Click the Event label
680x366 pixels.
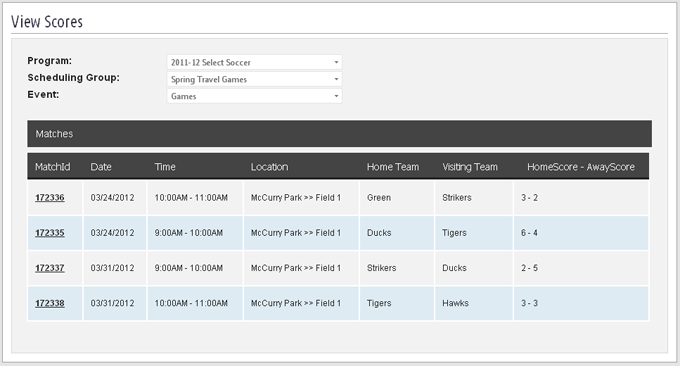(x=43, y=95)
